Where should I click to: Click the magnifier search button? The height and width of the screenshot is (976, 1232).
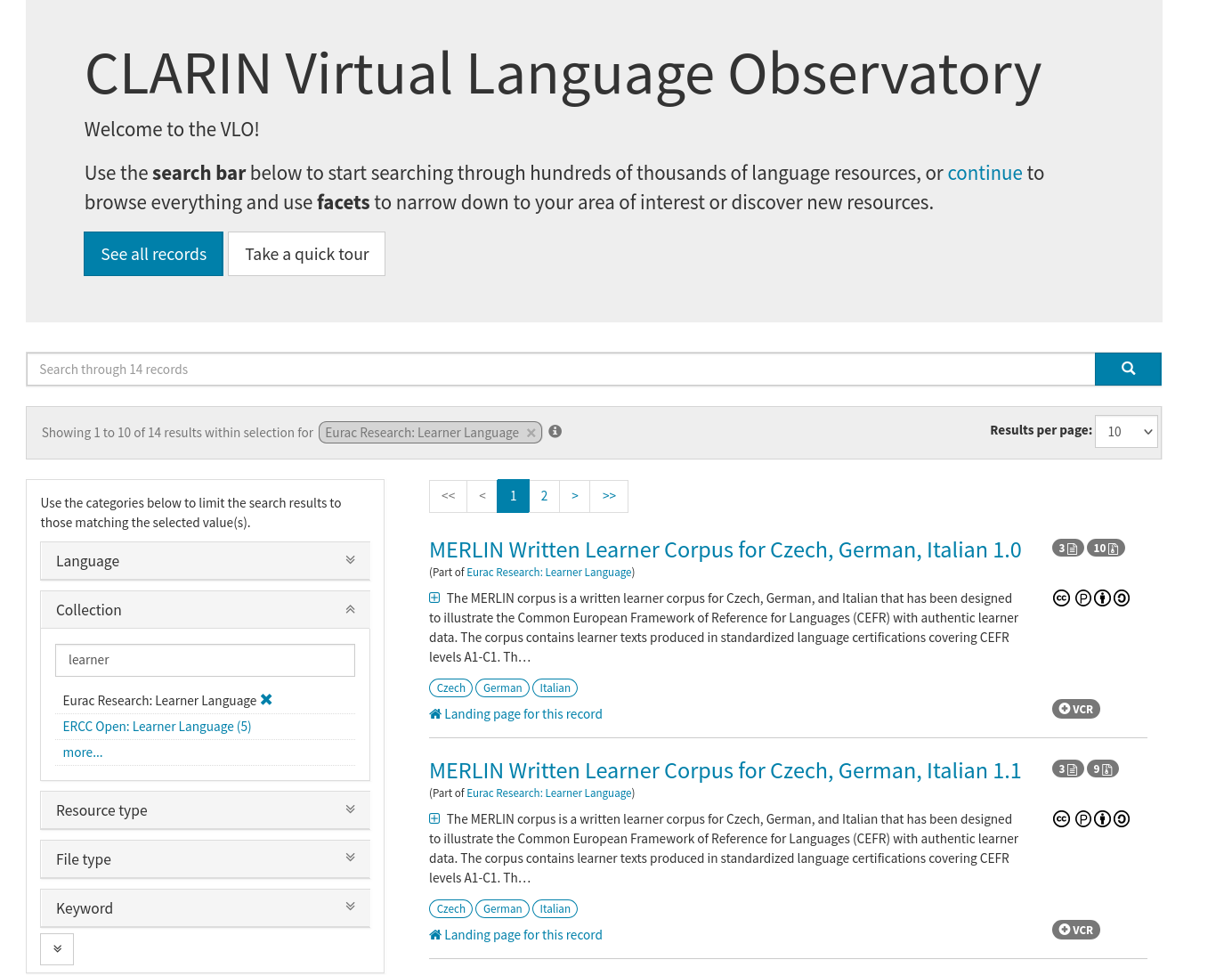click(1128, 369)
